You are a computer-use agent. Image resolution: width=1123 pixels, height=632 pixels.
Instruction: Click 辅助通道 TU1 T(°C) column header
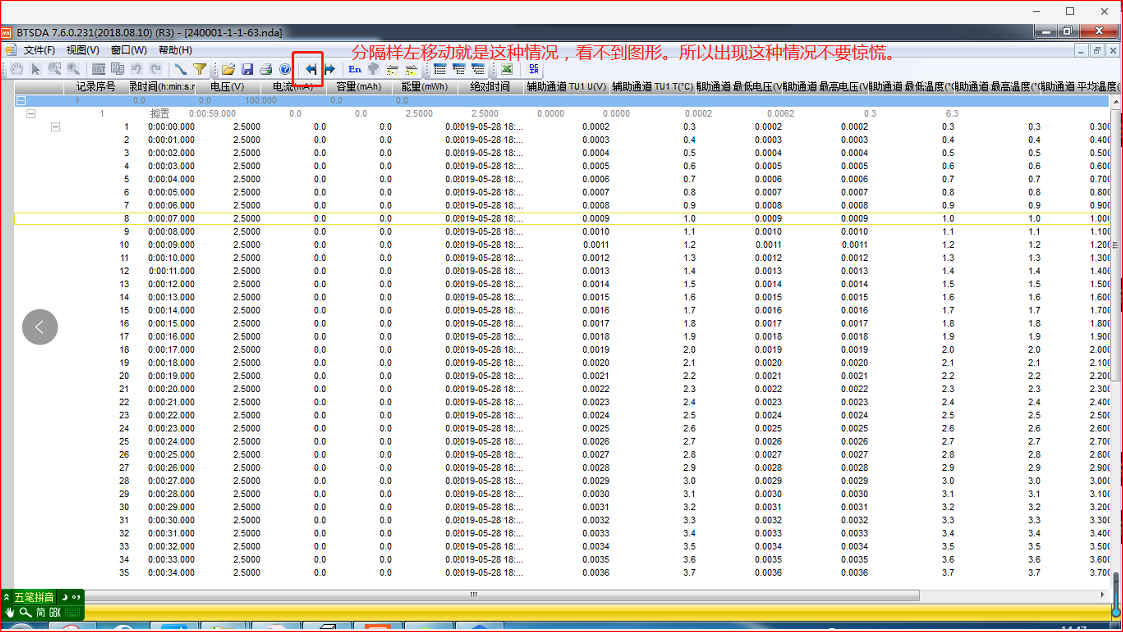click(x=652, y=86)
